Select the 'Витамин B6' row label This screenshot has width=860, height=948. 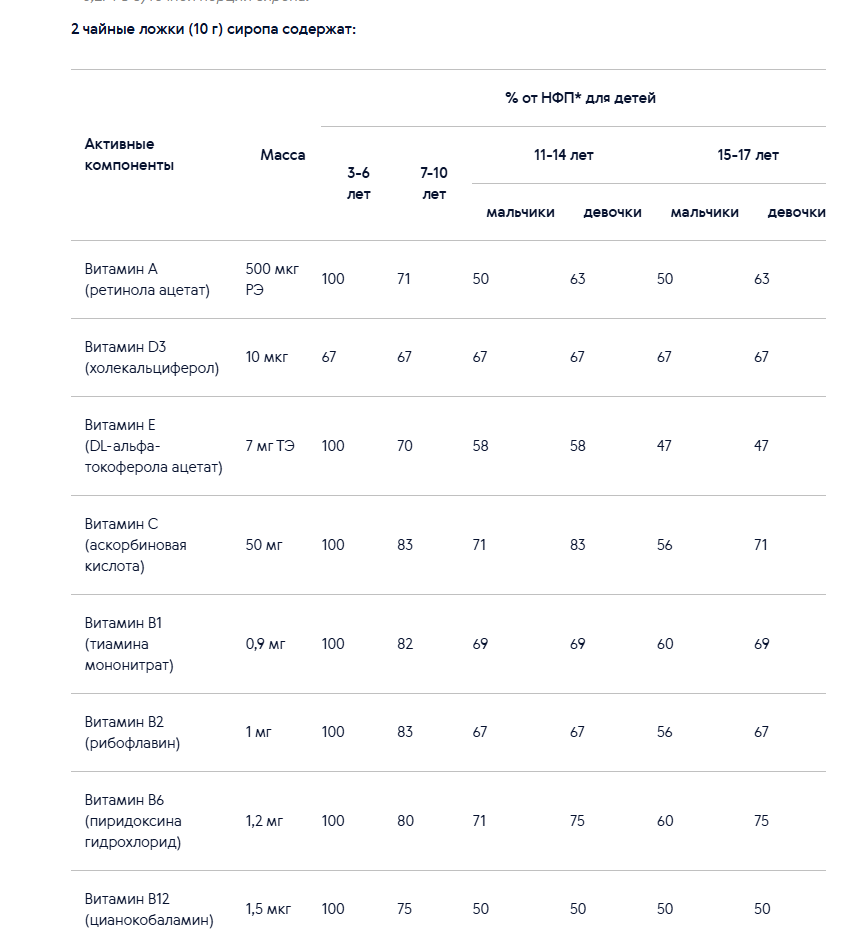pos(133,821)
